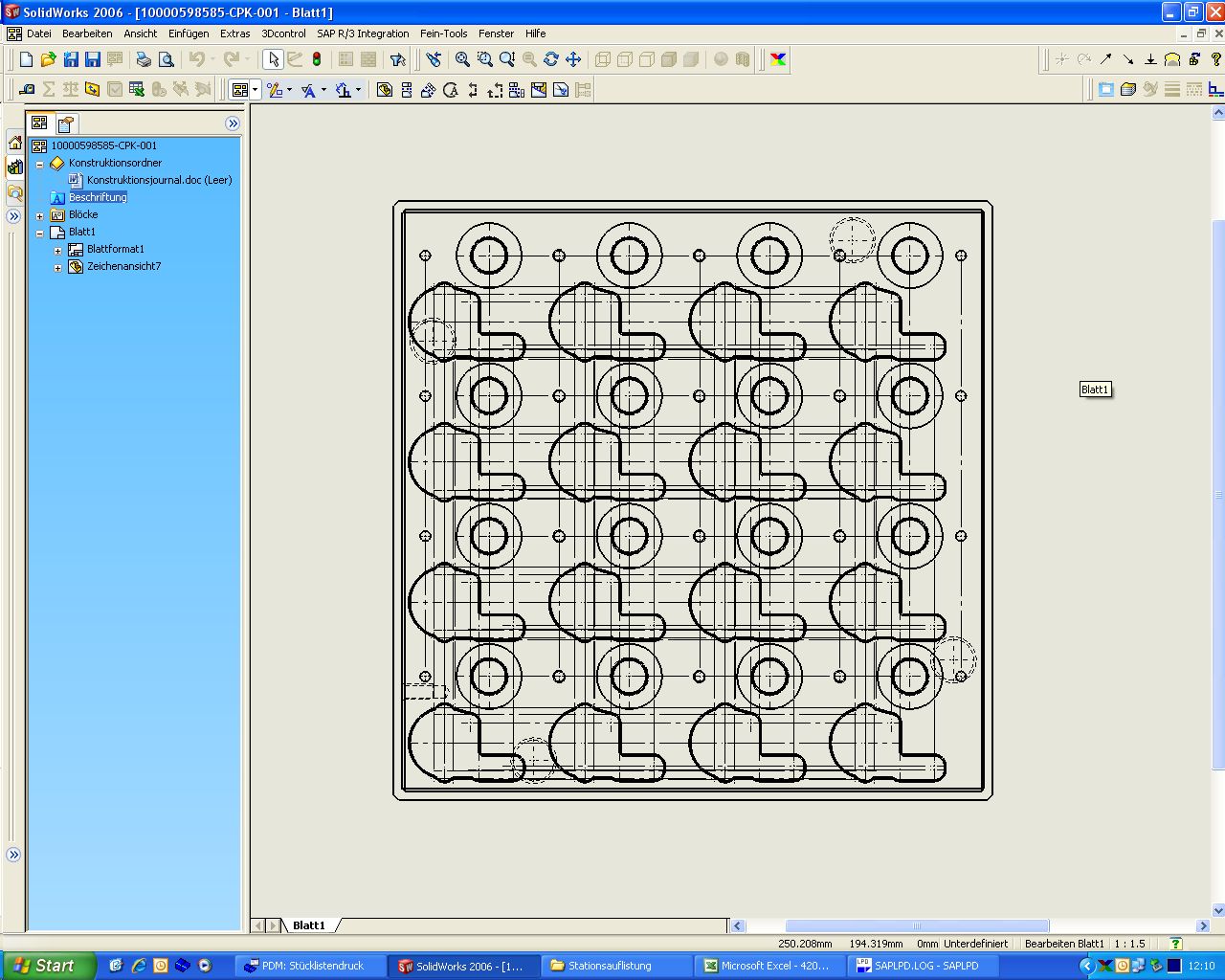Click the Rotate View icon
This screenshot has height=980, width=1225.
tap(551, 59)
